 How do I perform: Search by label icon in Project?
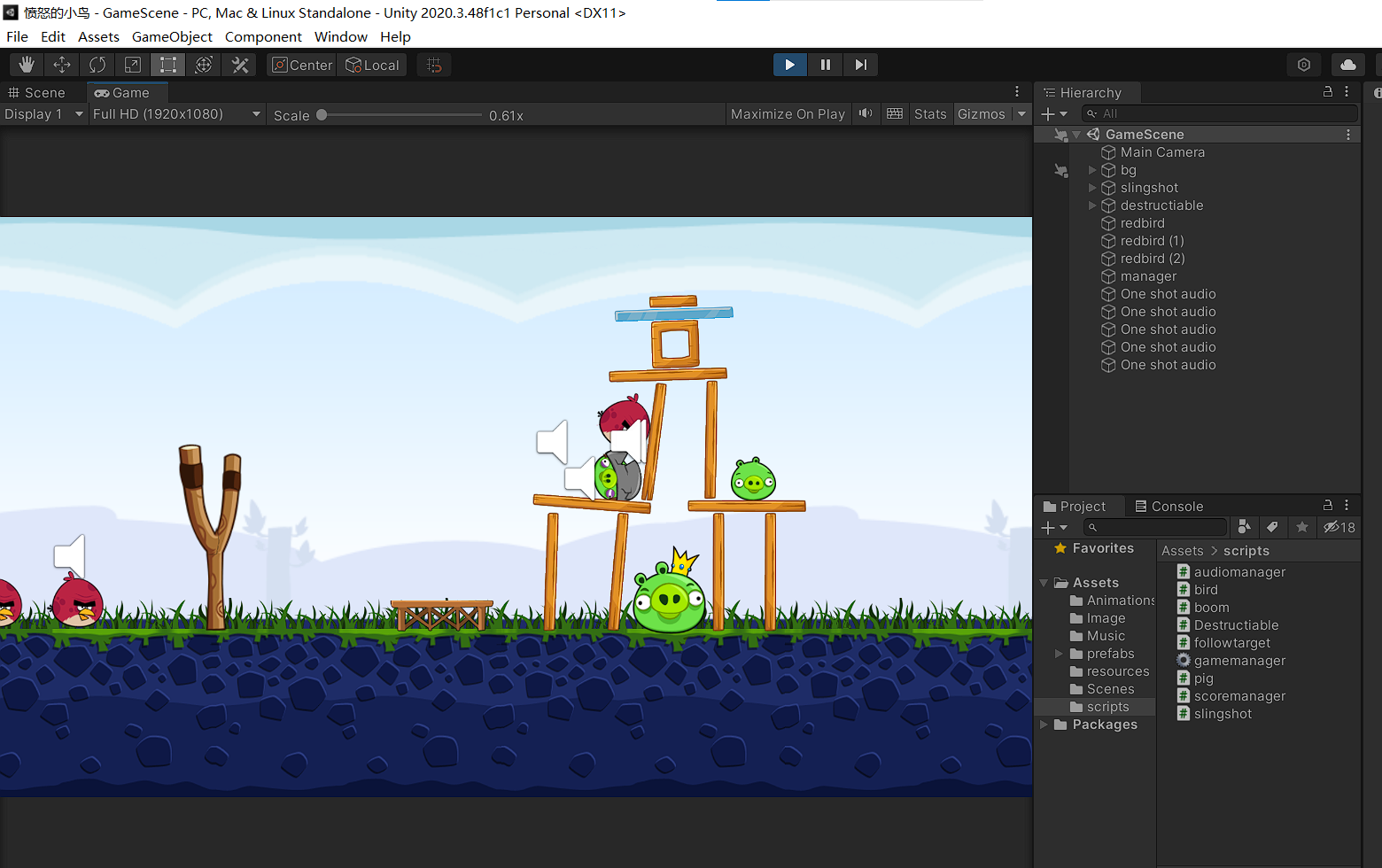[x=1272, y=527]
